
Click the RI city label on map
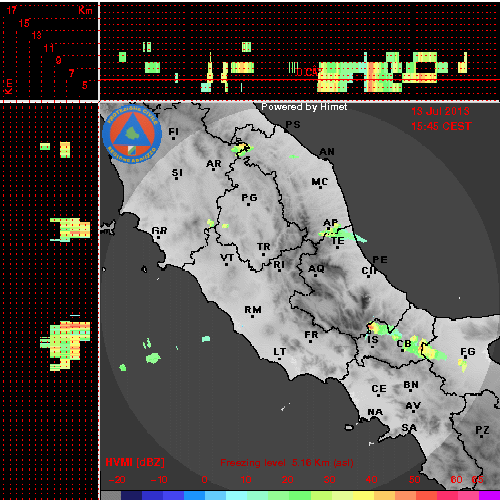279,264
